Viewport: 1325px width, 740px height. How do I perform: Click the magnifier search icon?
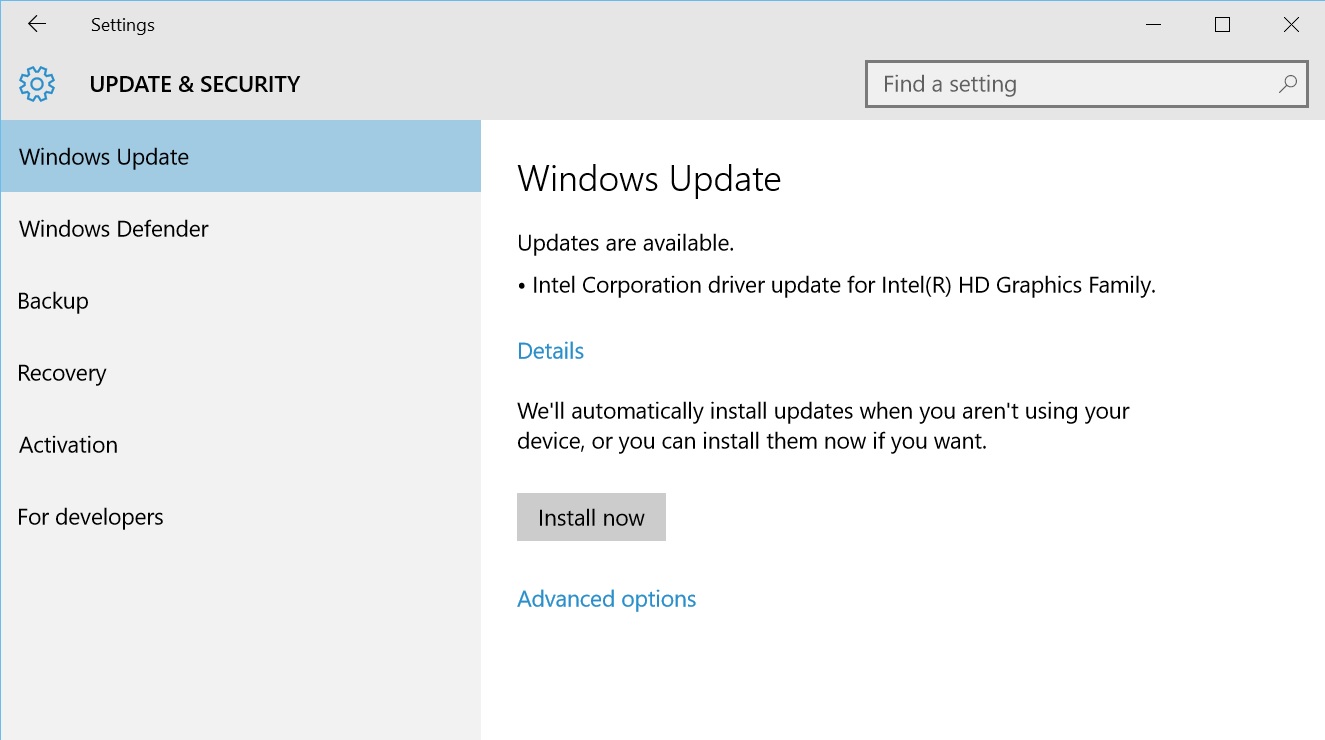[x=1288, y=84]
